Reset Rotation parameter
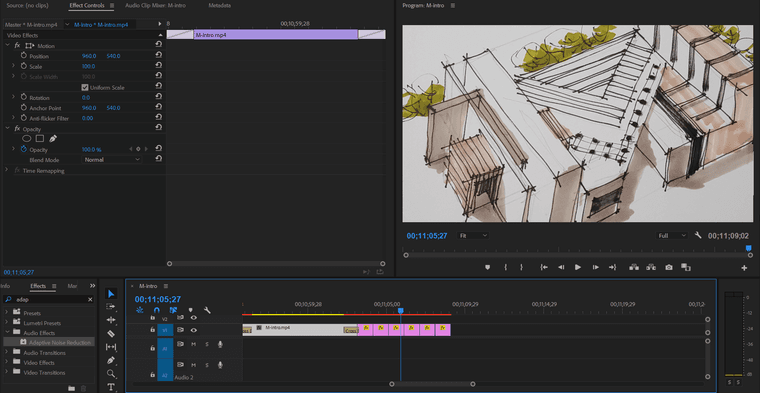The width and height of the screenshot is (760, 393). click(x=158, y=97)
